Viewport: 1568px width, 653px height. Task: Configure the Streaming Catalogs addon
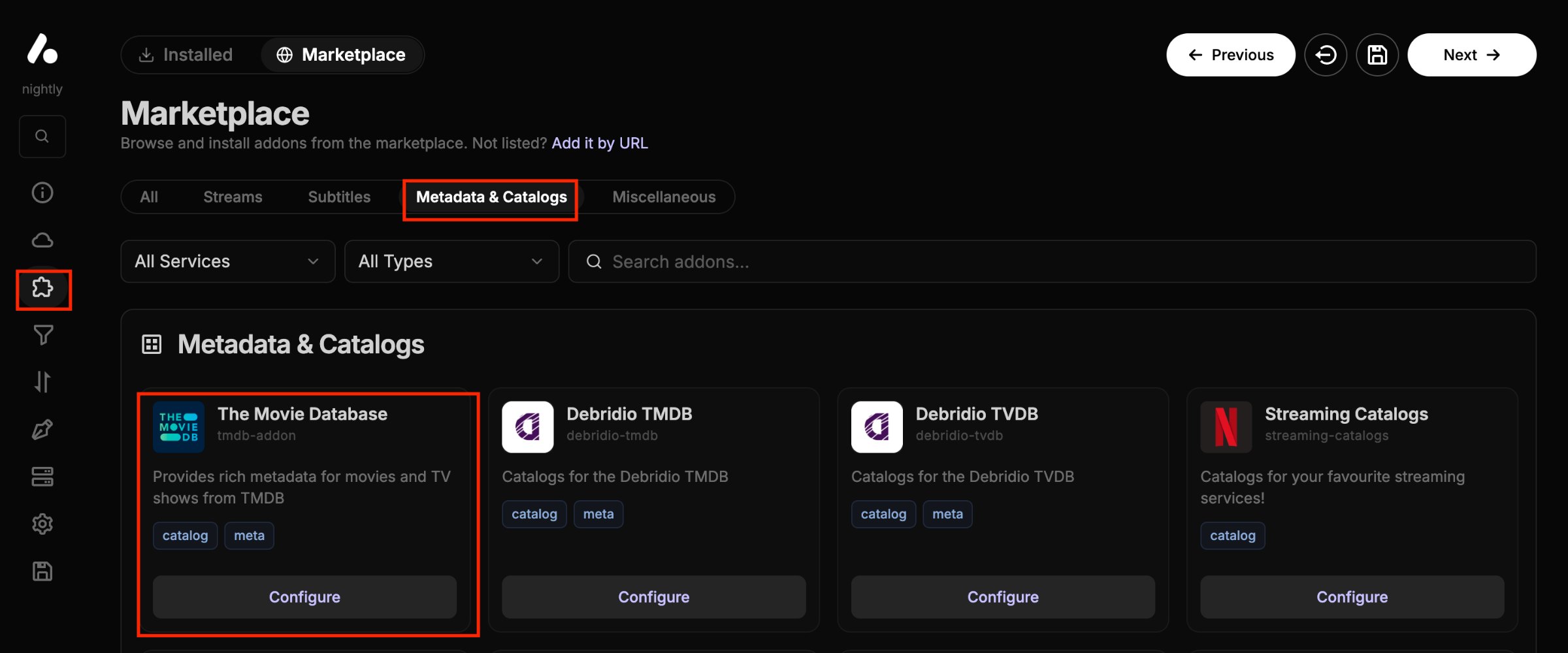click(1352, 597)
